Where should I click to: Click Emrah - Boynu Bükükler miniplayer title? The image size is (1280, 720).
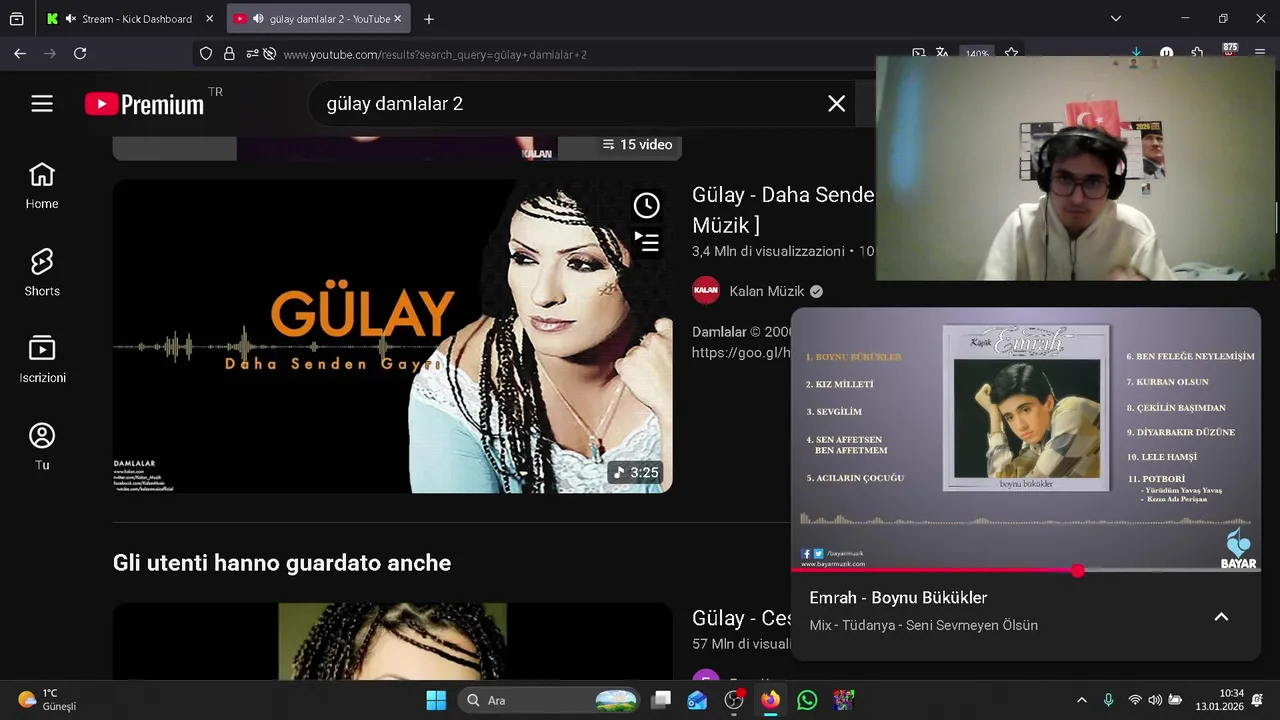click(898, 598)
